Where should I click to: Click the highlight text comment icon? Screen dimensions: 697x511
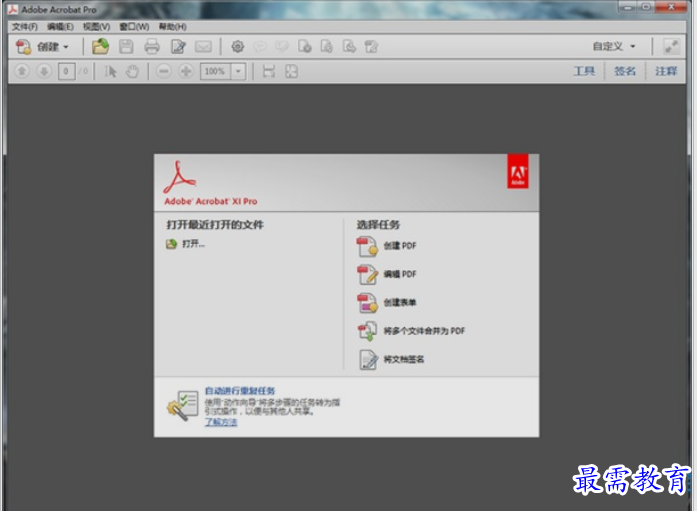pos(282,46)
